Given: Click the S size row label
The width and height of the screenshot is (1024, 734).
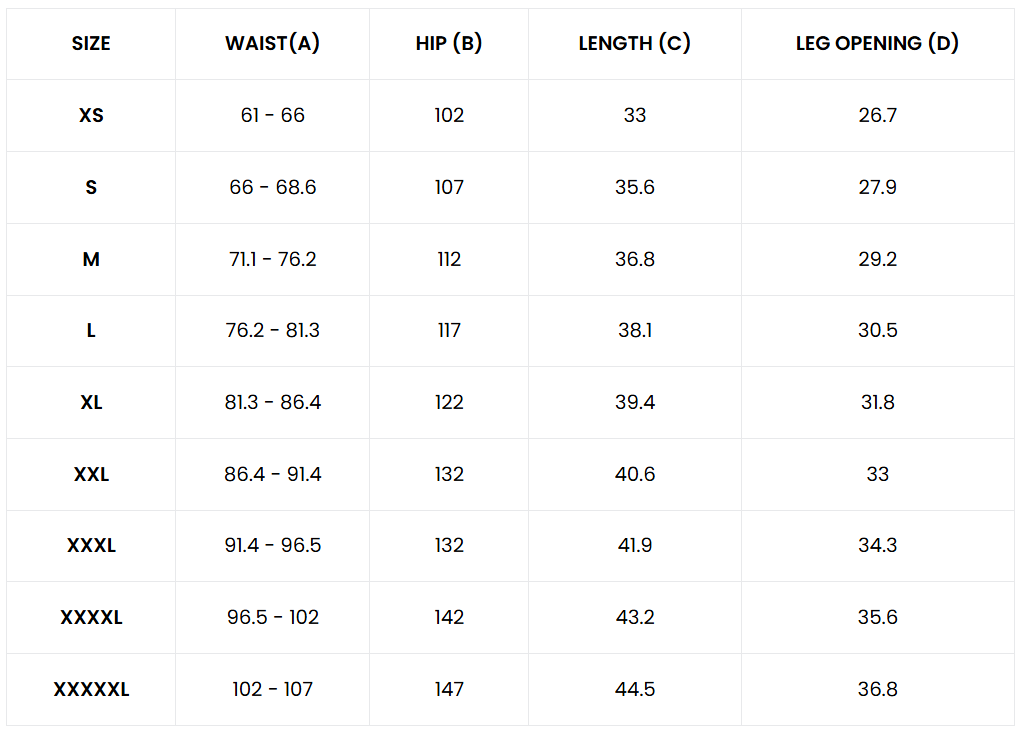Looking at the screenshot, I should coord(91,187).
